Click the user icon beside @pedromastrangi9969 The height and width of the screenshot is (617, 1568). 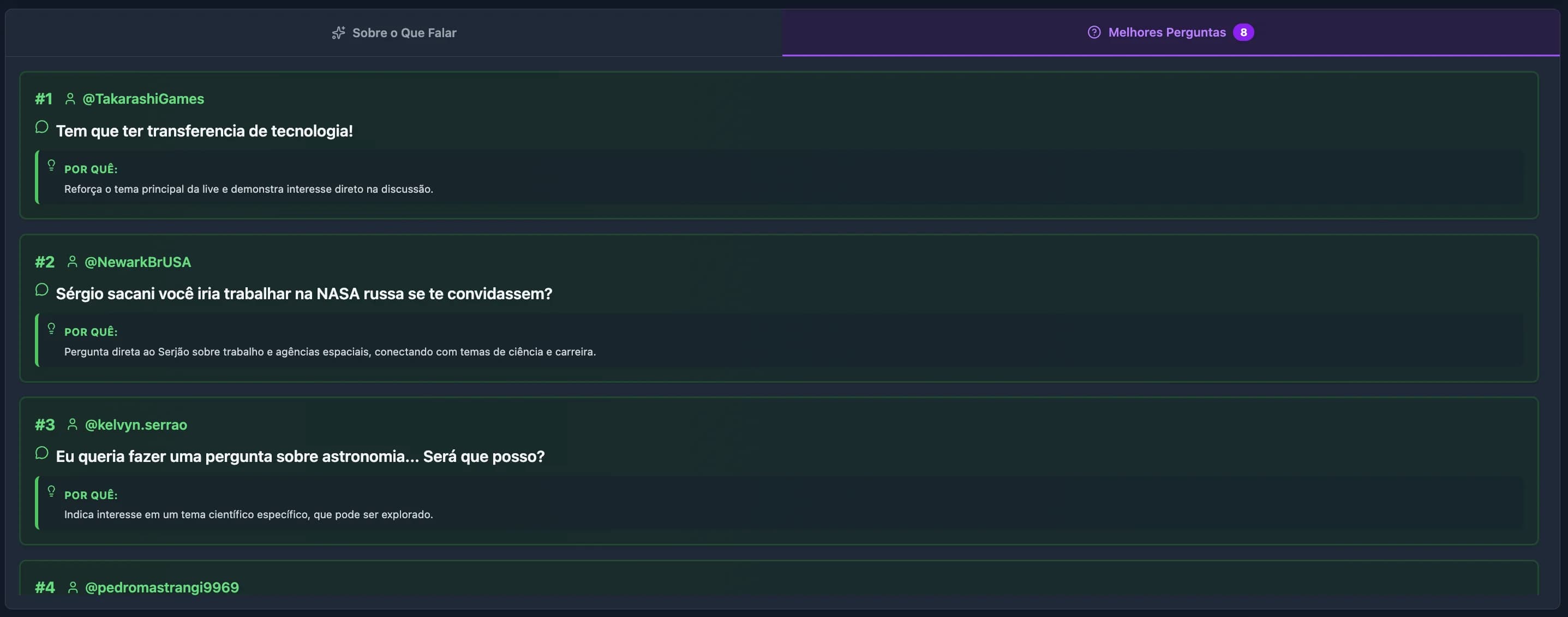(73, 586)
